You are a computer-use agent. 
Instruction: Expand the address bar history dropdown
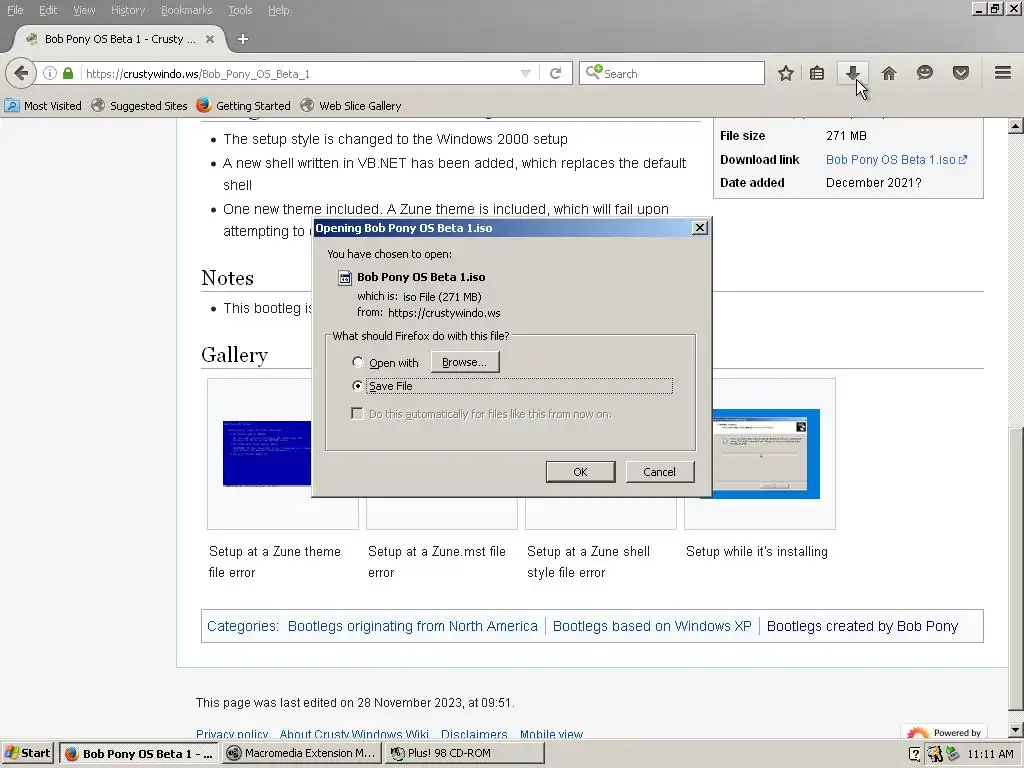coord(525,73)
